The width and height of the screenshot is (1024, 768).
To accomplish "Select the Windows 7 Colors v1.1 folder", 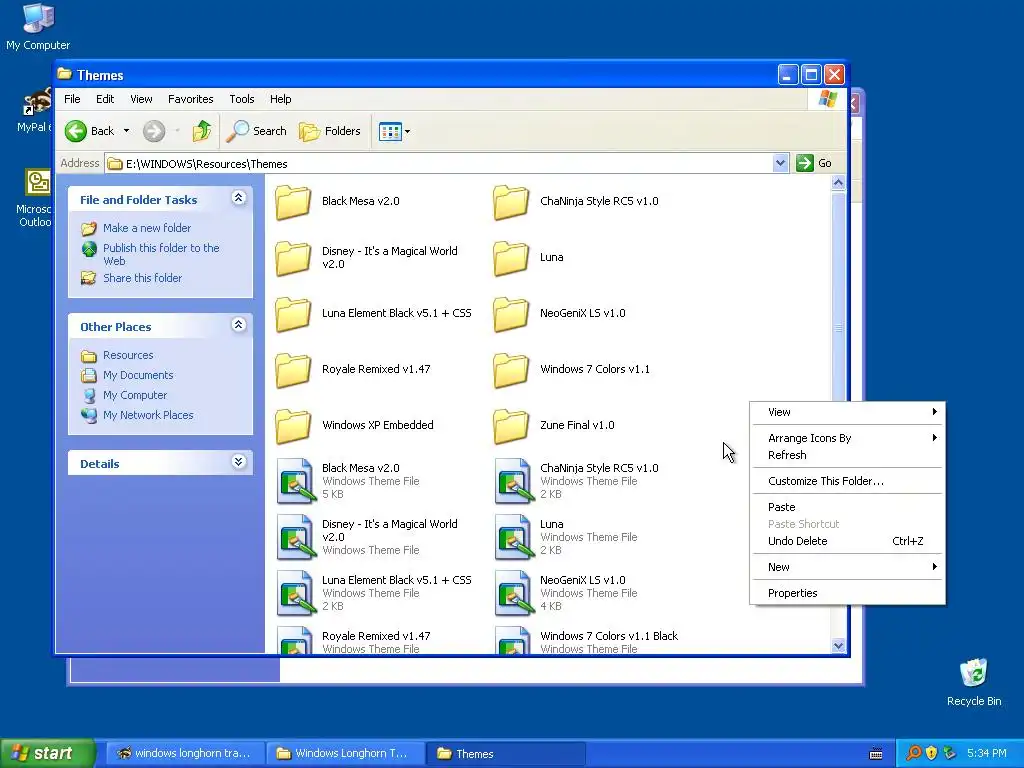I will pos(511,370).
